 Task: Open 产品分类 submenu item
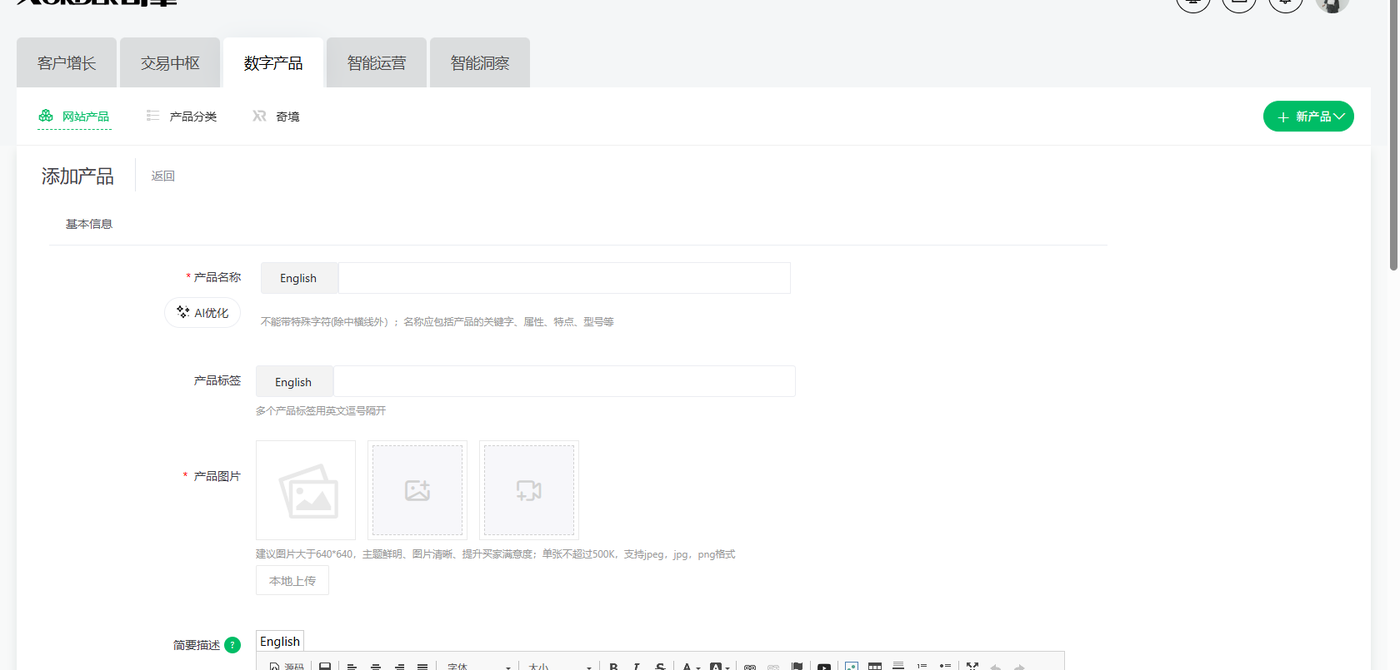point(181,117)
